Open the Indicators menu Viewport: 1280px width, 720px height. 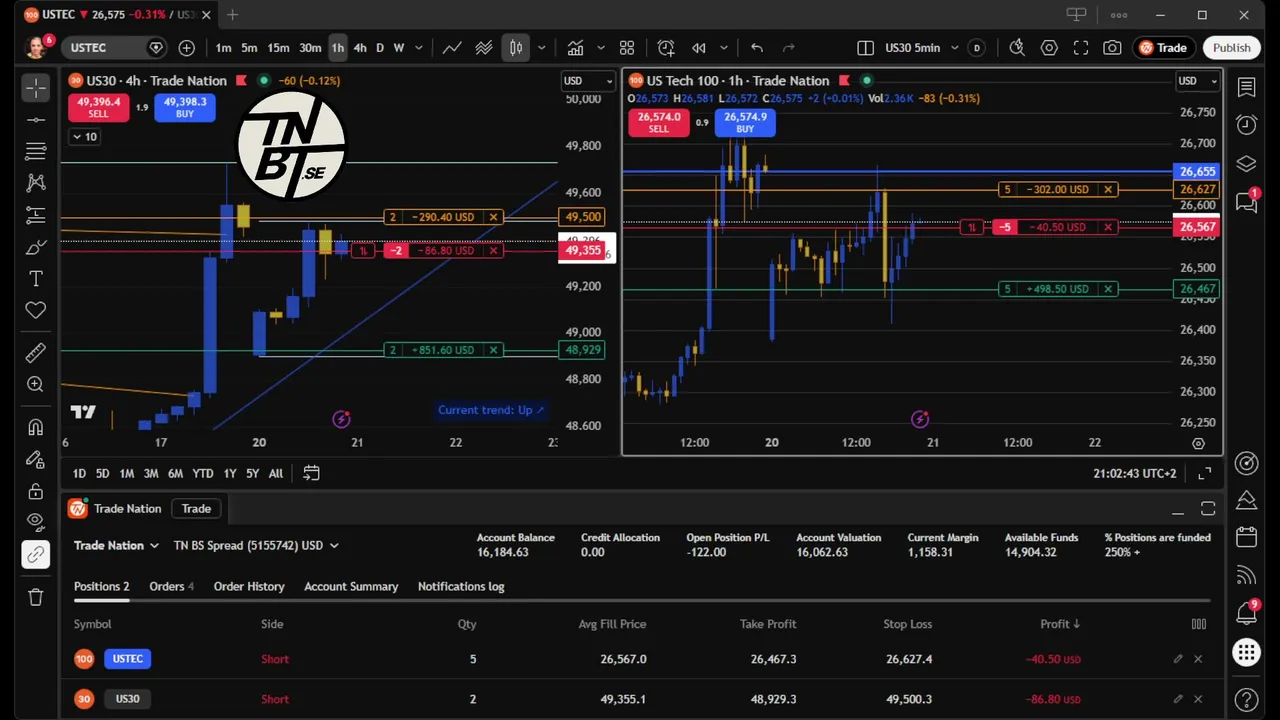click(575, 48)
